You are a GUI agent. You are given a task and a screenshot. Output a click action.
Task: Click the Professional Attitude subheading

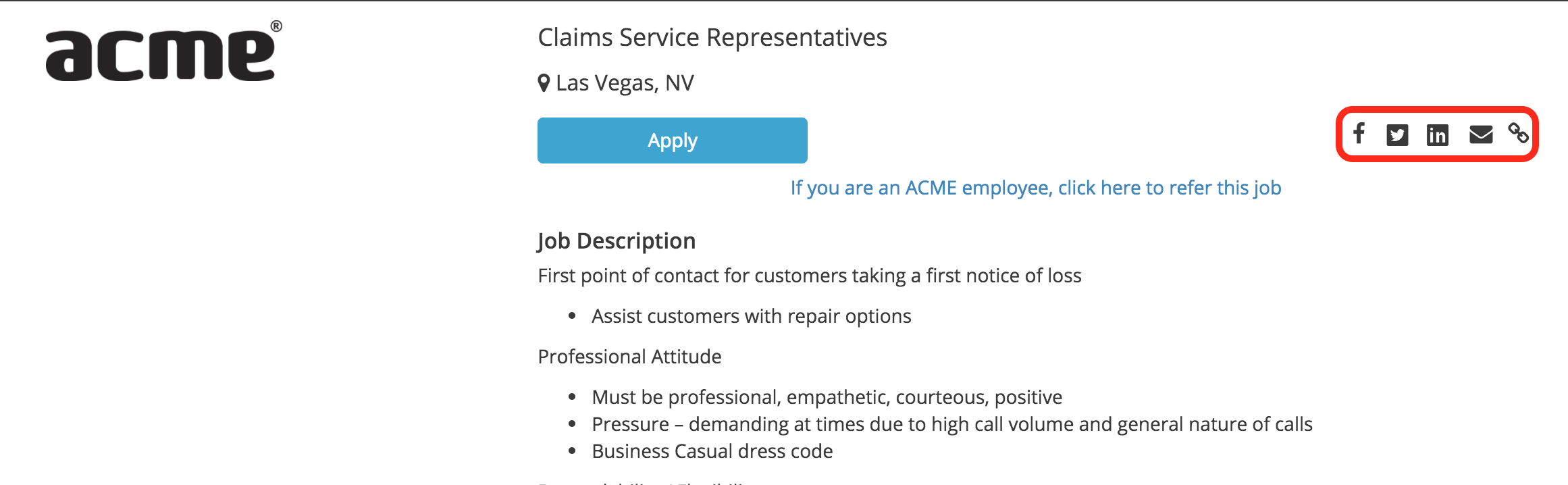click(629, 357)
